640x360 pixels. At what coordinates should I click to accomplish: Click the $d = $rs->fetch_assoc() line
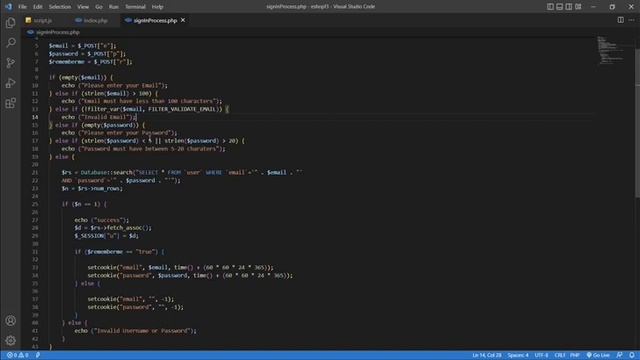coord(113,228)
